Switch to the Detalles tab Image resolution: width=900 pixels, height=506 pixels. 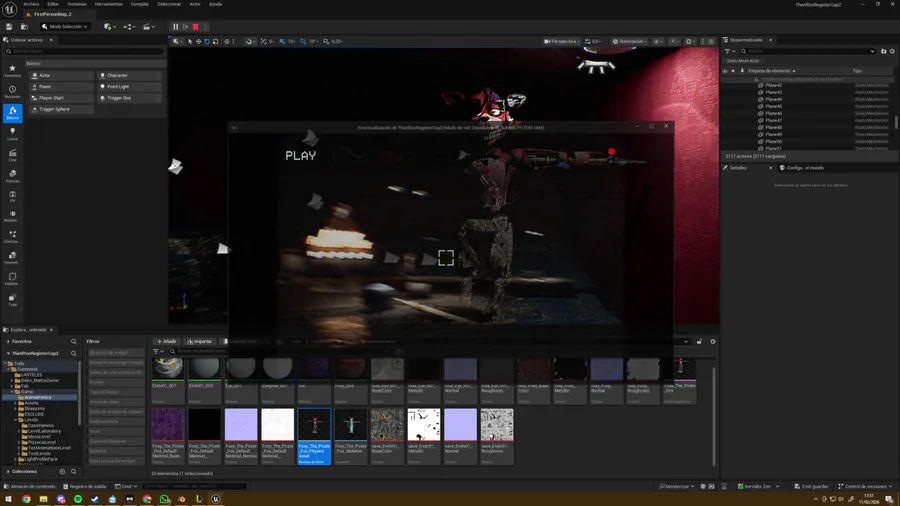[738, 168]
